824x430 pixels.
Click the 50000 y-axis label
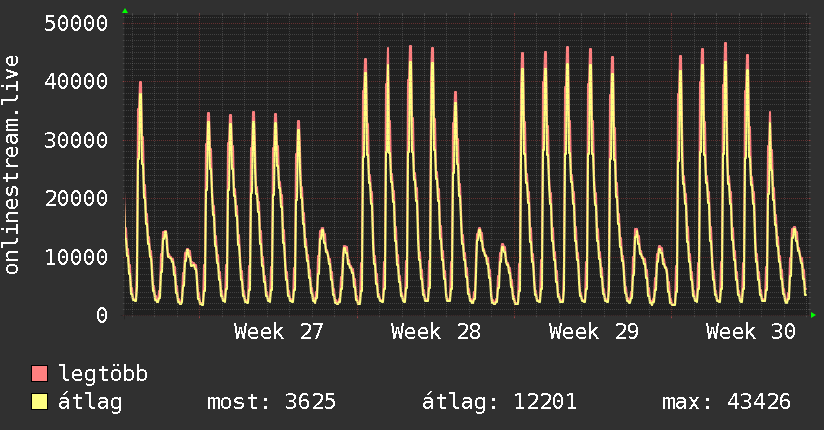point(76,23)
